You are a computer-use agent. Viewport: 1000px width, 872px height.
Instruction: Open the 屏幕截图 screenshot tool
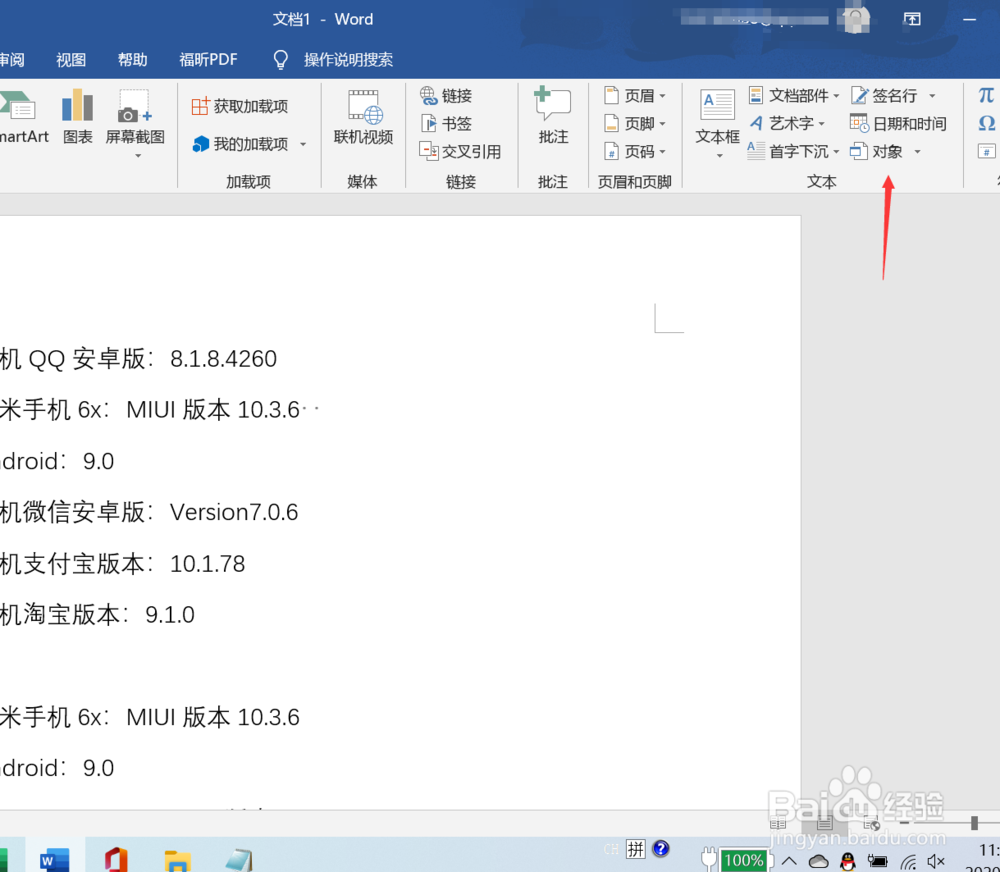[135, 115]
